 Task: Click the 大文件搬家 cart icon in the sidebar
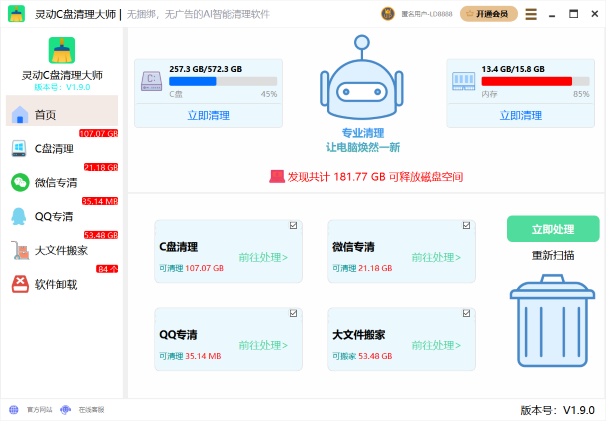[20, 250]
